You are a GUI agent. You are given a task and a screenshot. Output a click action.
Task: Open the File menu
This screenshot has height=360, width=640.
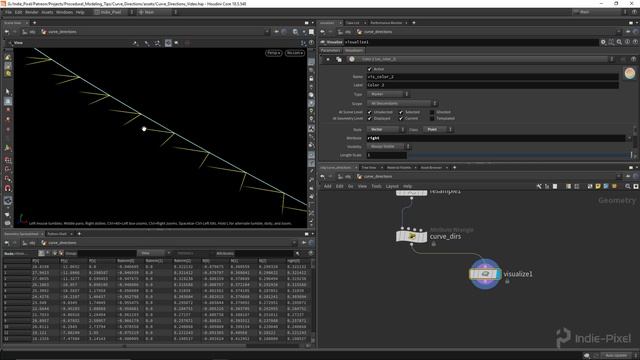tap(8, 12)
